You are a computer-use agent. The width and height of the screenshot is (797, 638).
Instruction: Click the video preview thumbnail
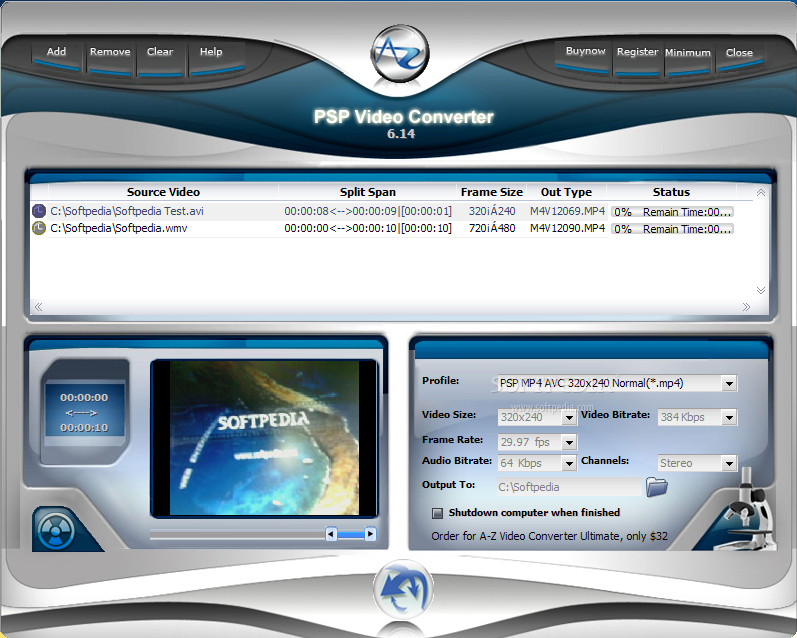264,438
